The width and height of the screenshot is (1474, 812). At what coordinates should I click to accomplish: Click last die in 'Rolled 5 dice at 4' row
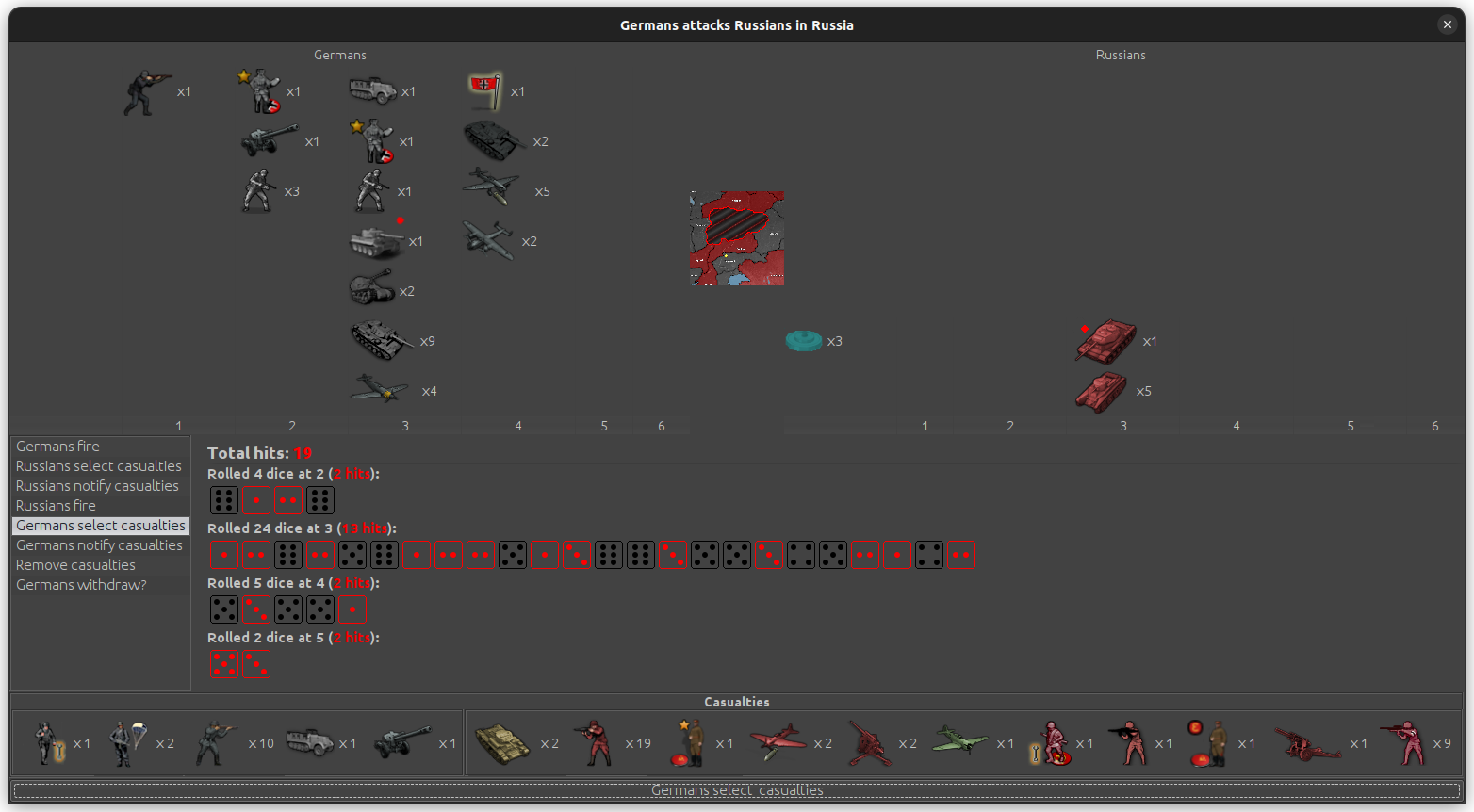point(352,609)
